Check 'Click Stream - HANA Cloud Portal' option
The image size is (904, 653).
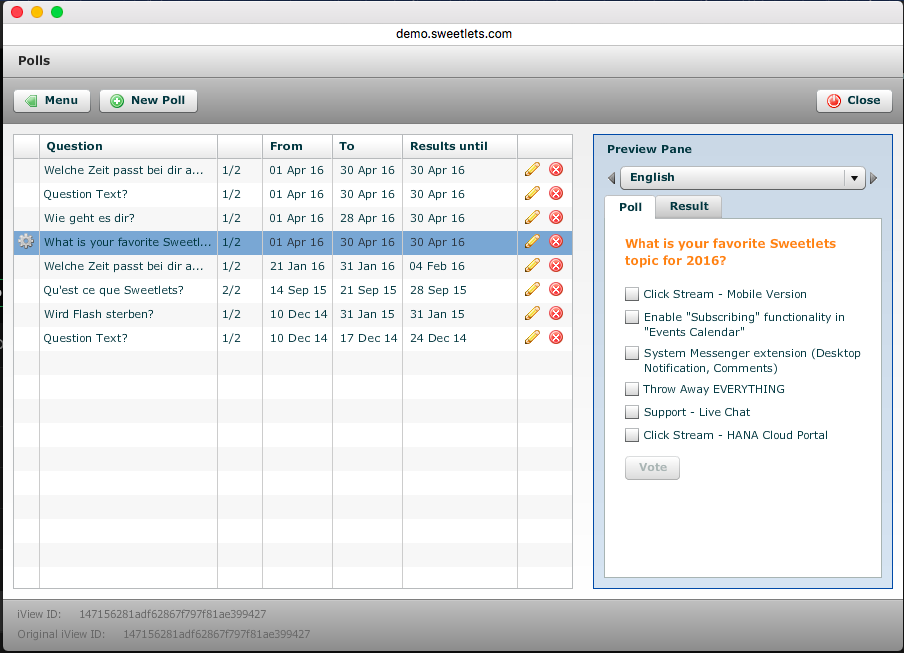pos(632,435)
